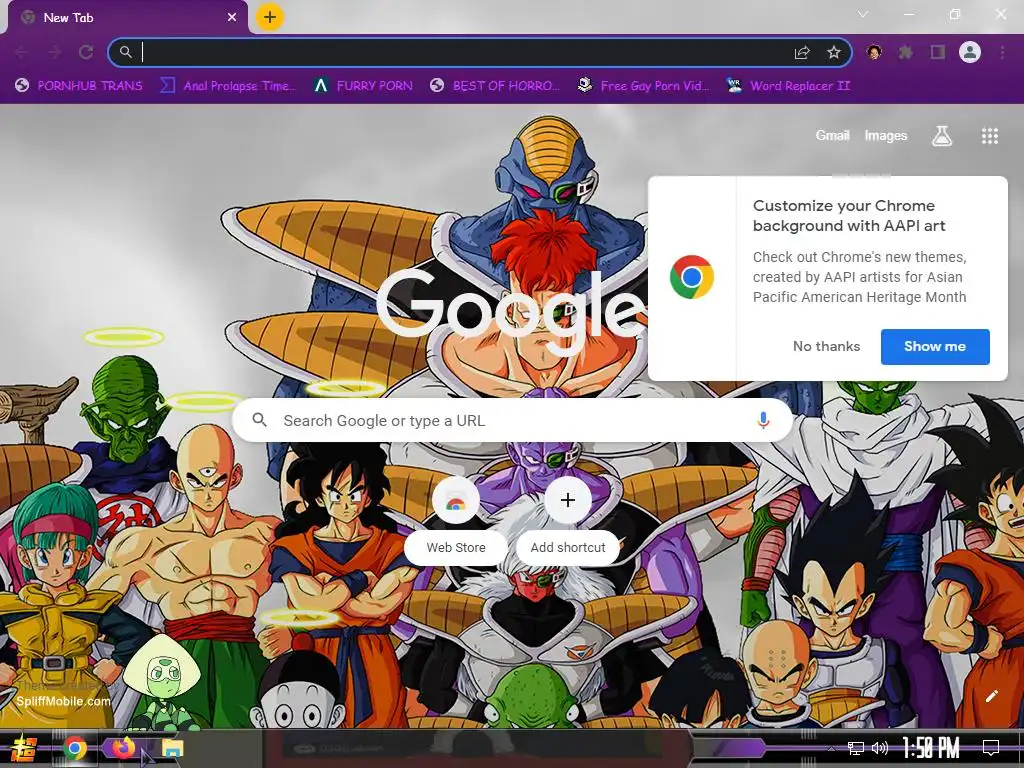The height and width of the screenshot is (768, 1024).
Task: Open a new tab with the yellow plus button
Action: point(270,17)
